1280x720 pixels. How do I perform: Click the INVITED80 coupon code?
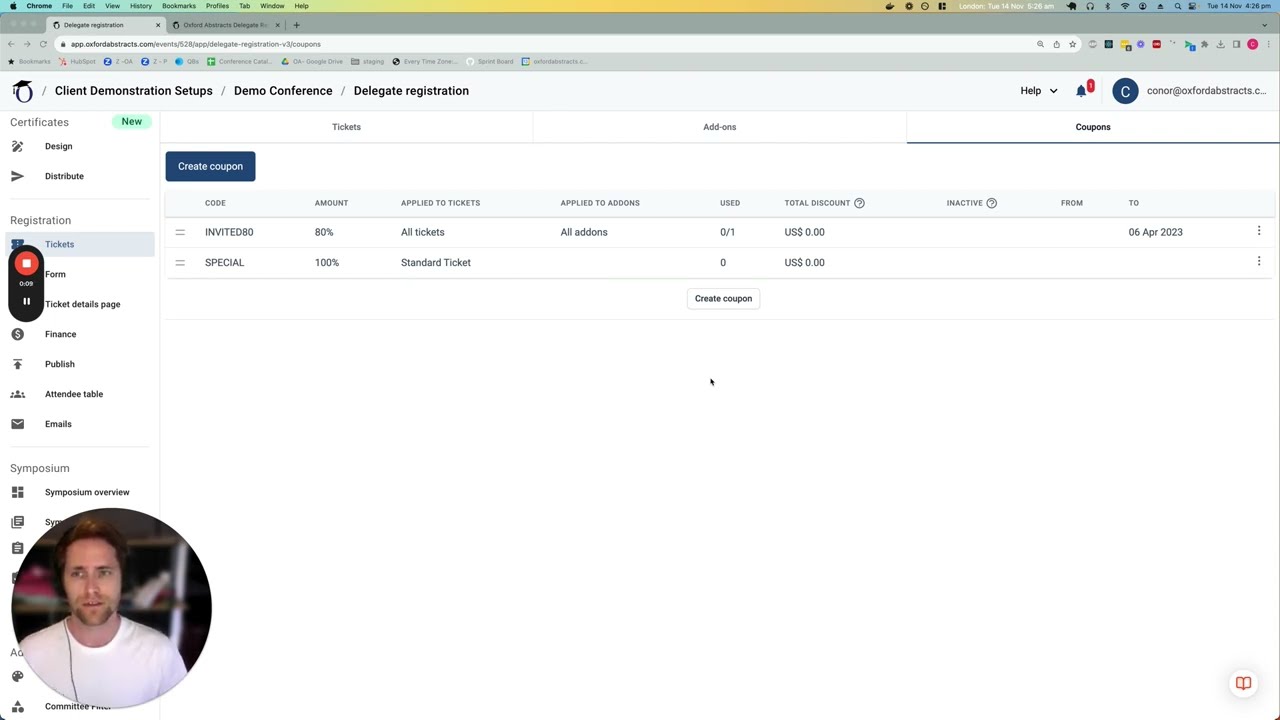pos(229,232)
